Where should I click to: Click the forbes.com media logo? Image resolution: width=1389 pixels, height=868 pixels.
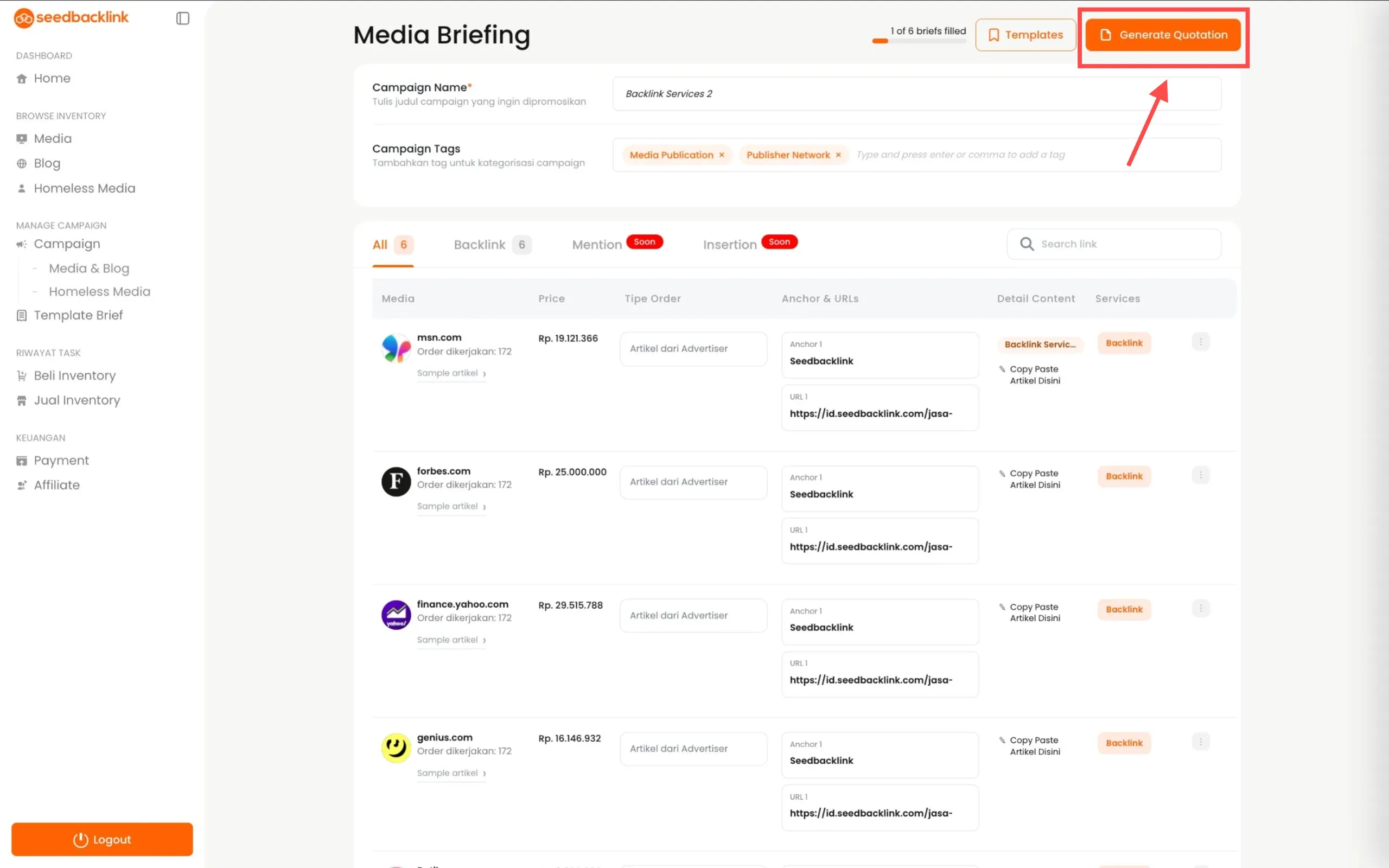tap(396, 481)
